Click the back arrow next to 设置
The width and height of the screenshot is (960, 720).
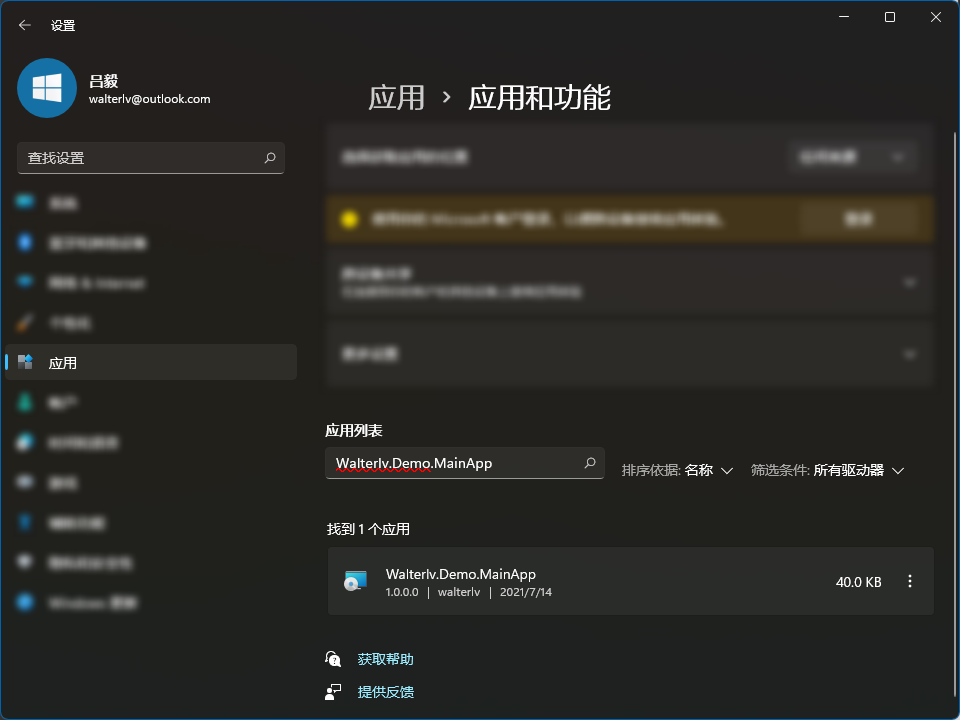coord(25,25)
